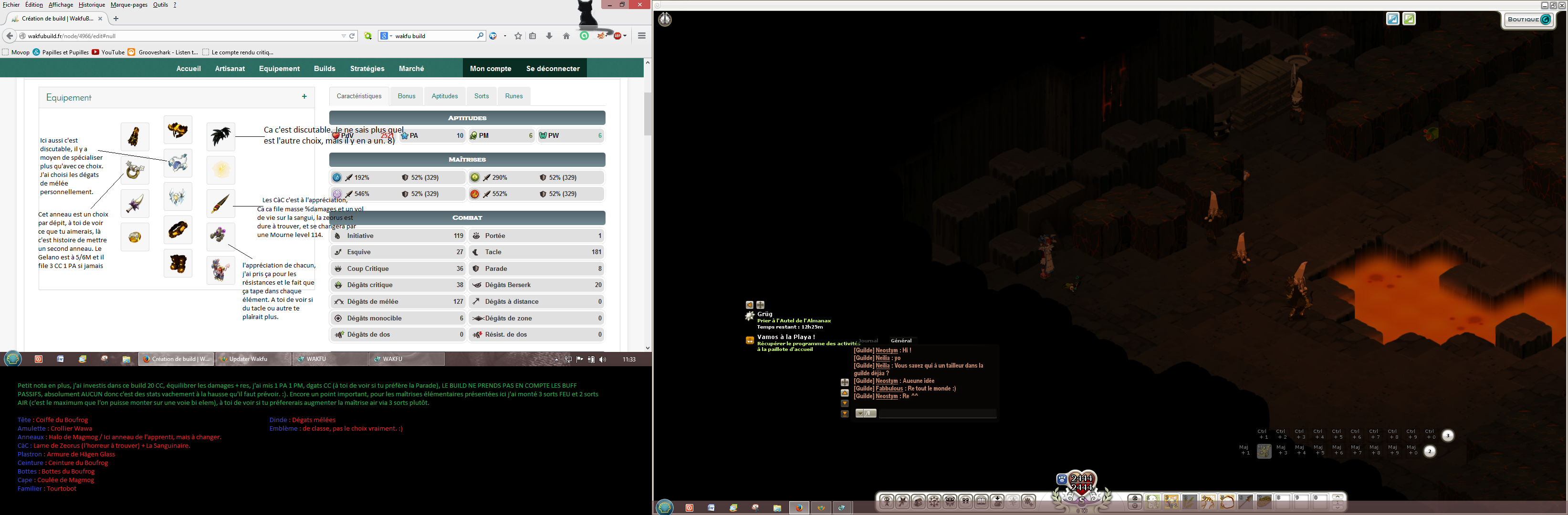Click the molten belt equipment slot

pyautogui.click(x=178, y=230)
